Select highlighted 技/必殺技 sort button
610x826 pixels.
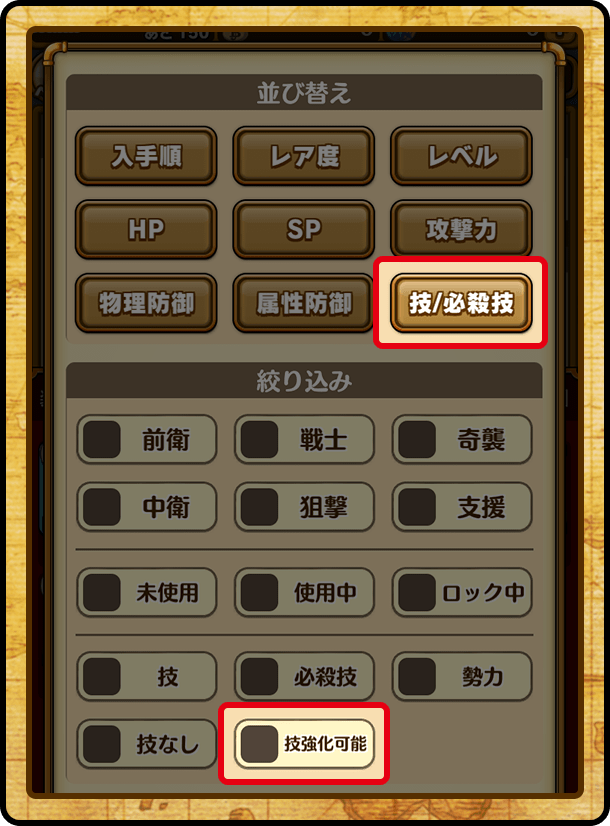pyautogui.click(x=461, y=303)
